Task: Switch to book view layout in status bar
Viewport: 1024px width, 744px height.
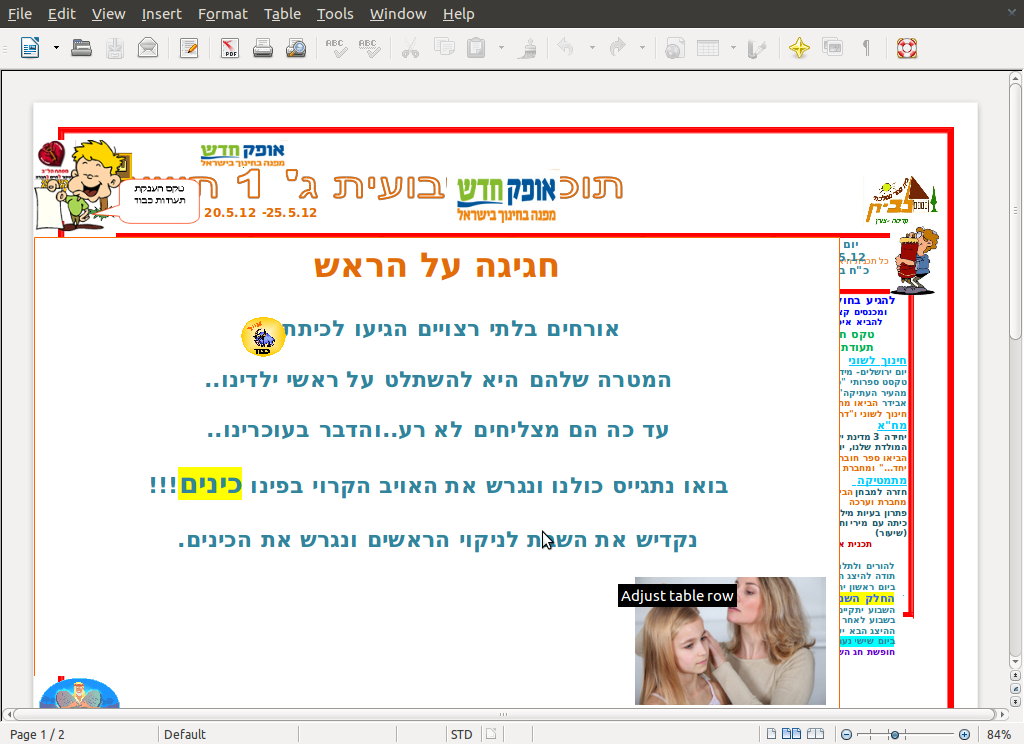Action: click(815, 734)
